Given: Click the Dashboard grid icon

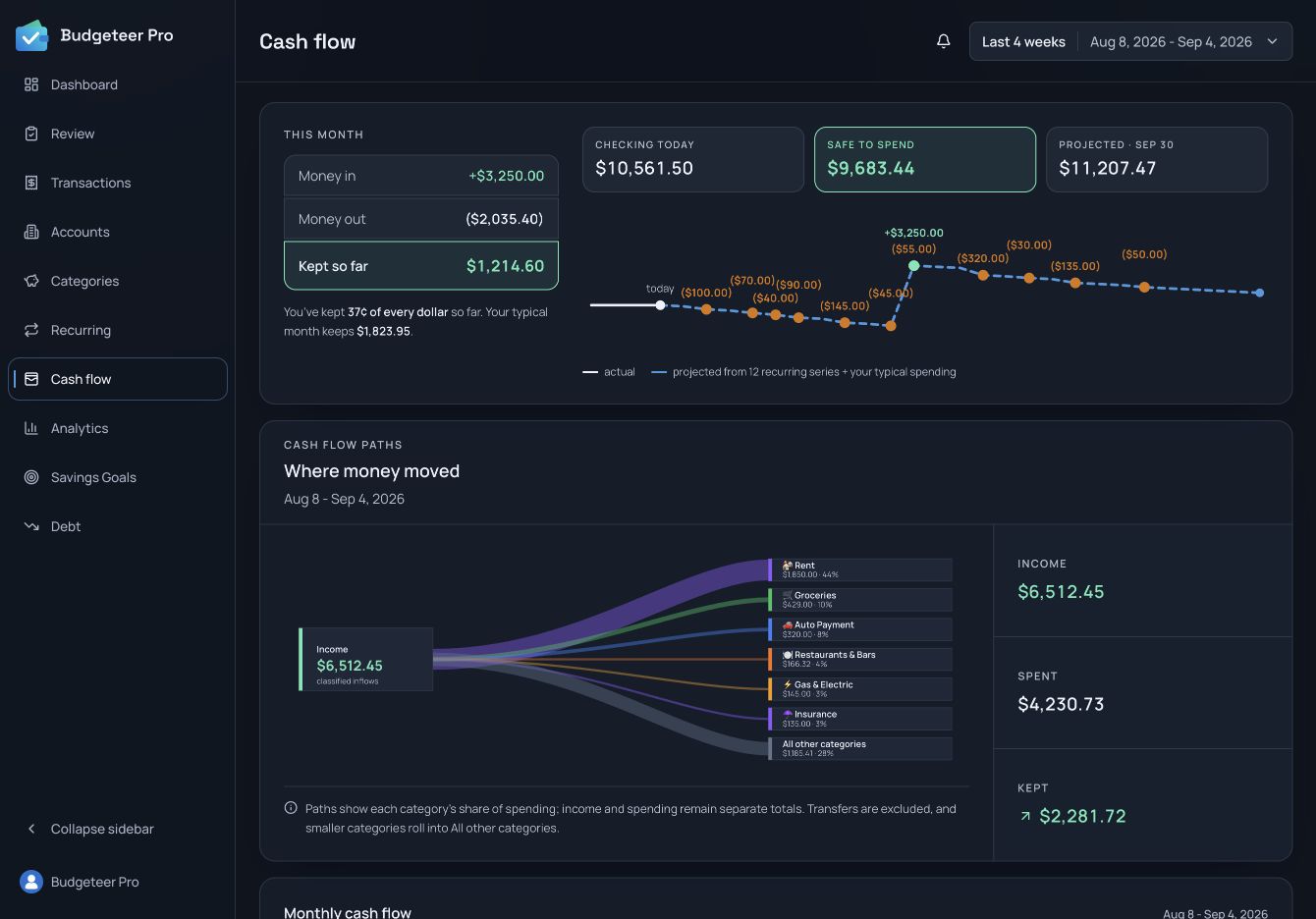Looking at the screenshot, I should [x=31, y=84].
